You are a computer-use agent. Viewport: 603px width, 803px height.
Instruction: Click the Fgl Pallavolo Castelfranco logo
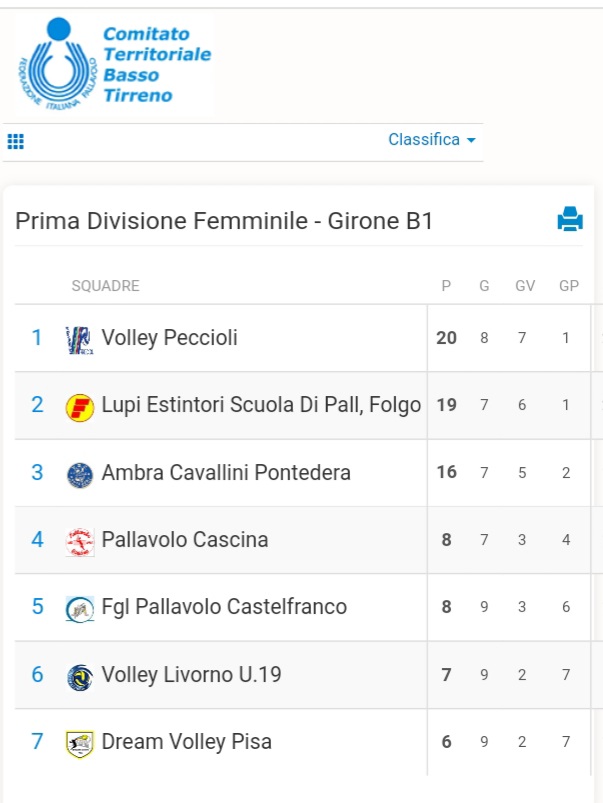tap(80, 609)
